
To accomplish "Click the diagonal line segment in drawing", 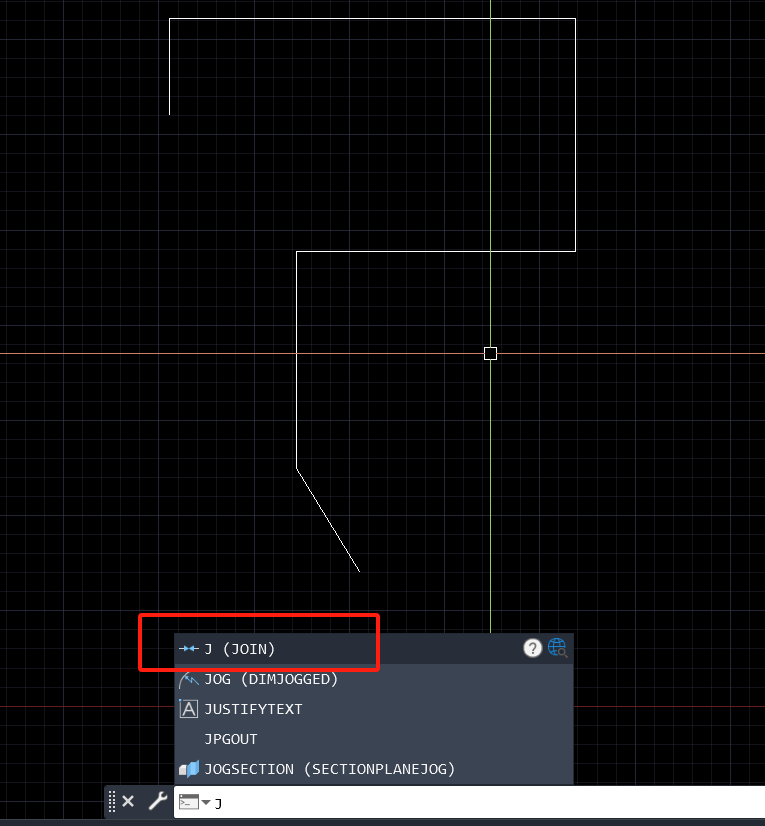I will point(328,520).
